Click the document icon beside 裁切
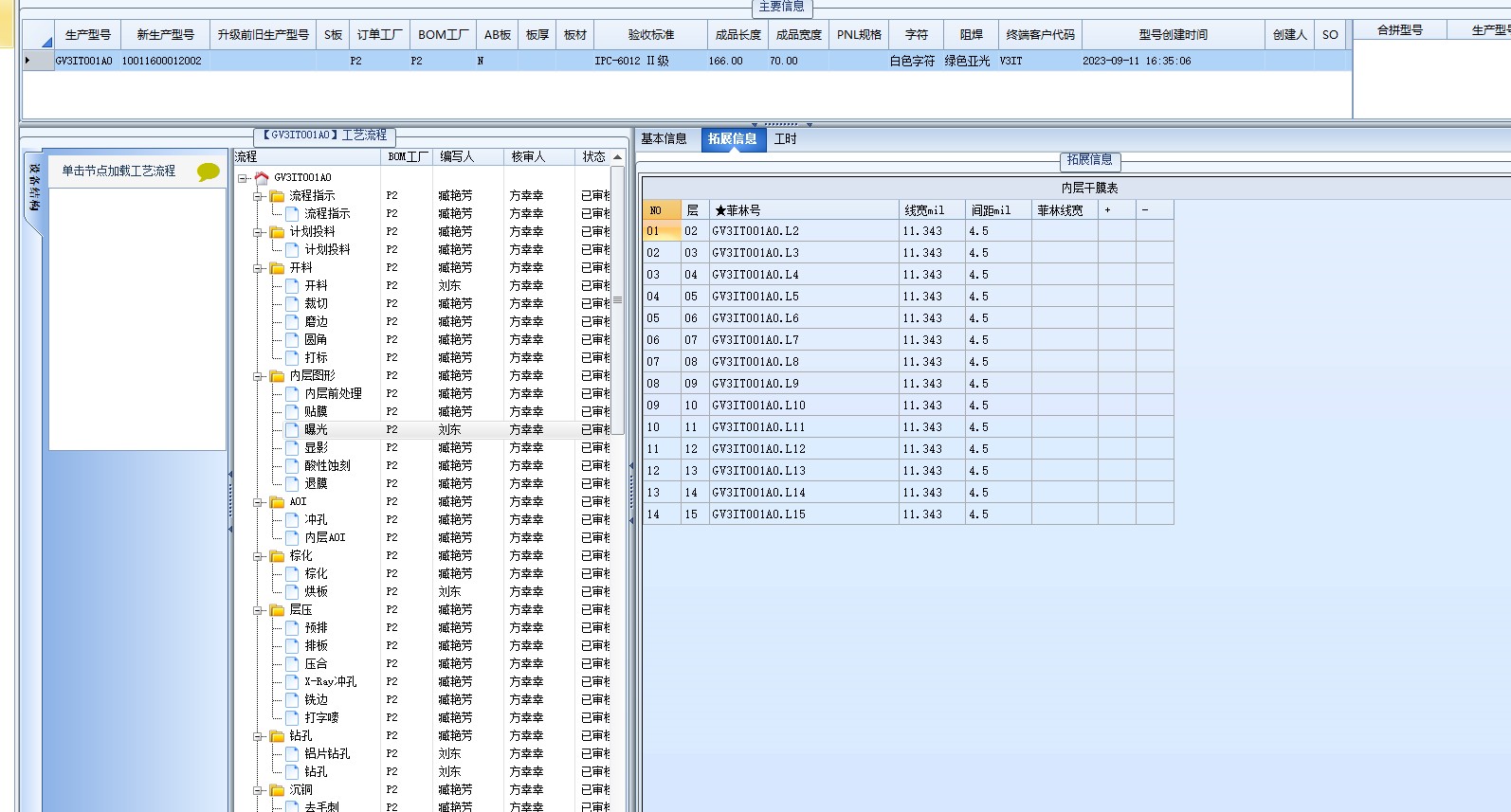Screen dimensions: 1511x812 coord(293,303)
